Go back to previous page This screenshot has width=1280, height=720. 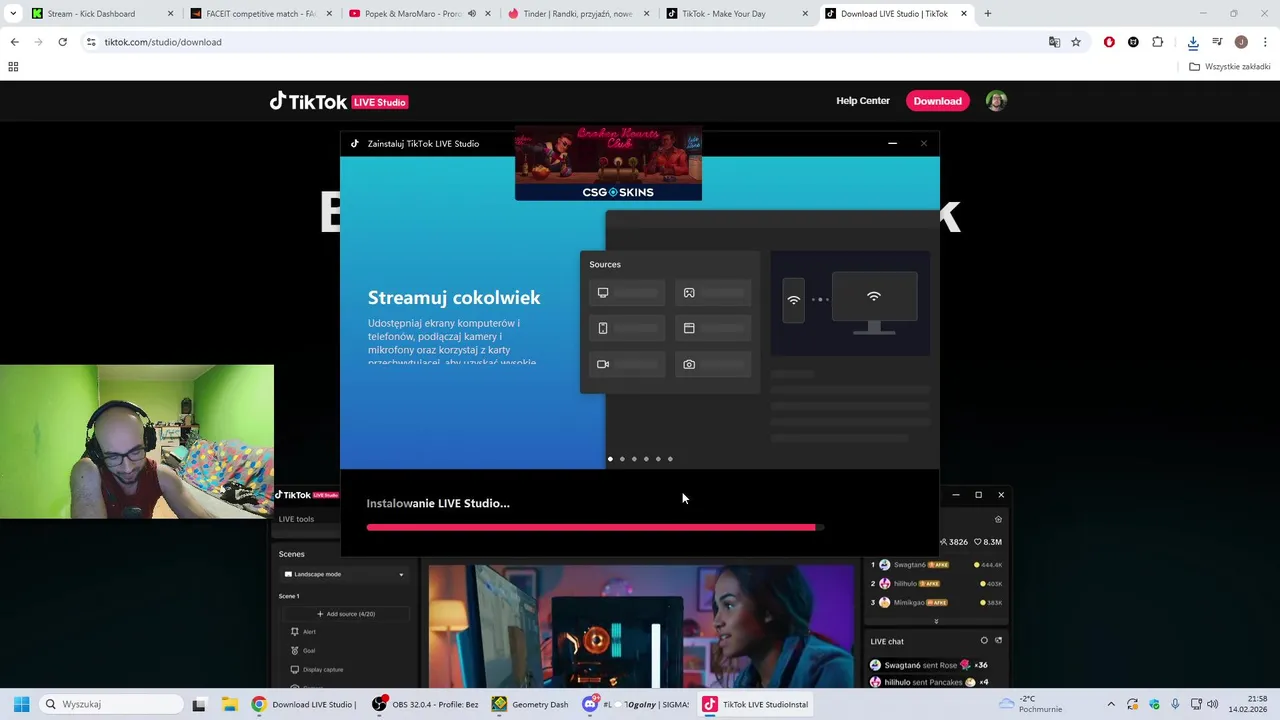tap(14, 42)
